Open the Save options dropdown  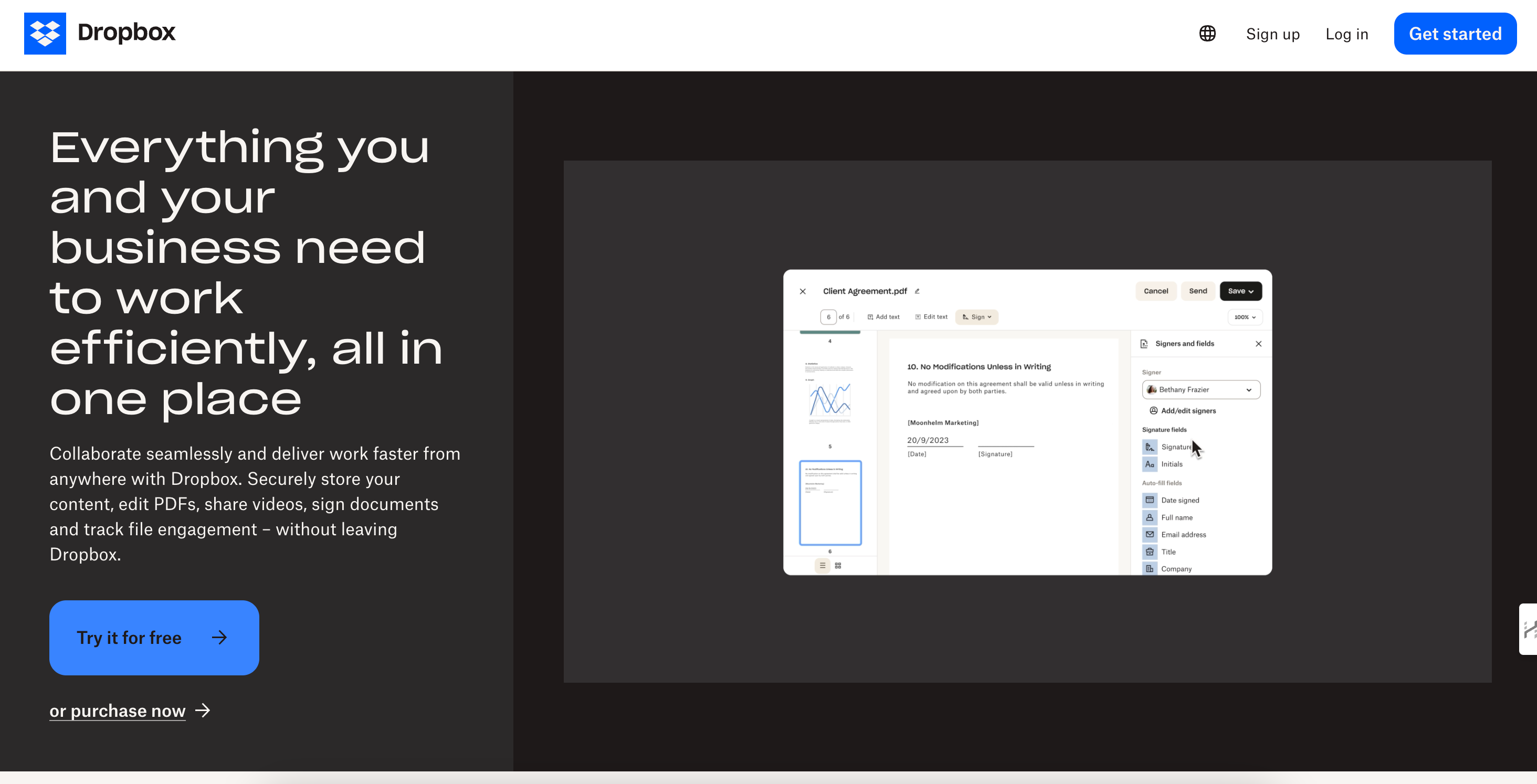tap(1240, 291)
